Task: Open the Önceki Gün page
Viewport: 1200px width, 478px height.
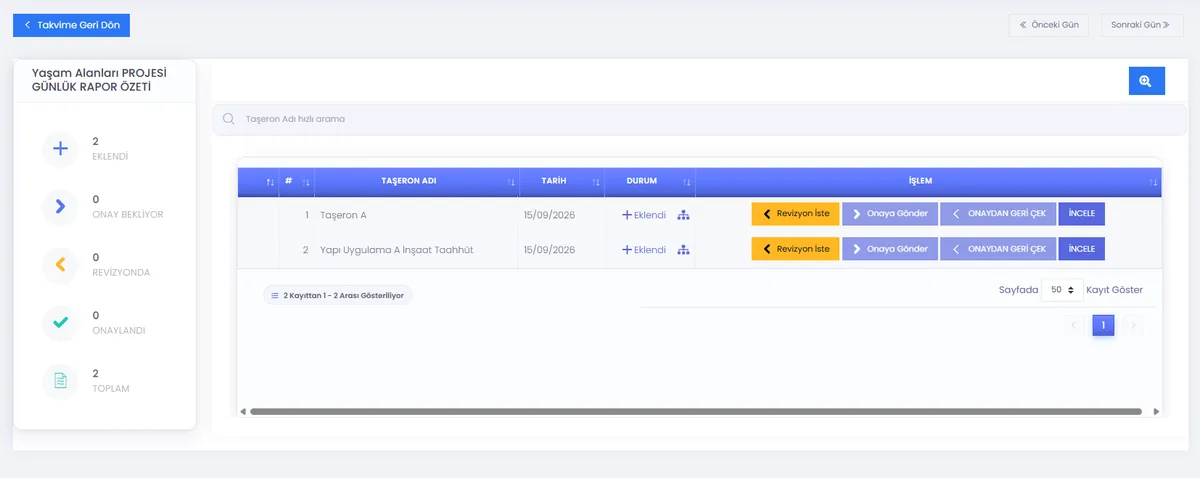Action: click(1048, 25)
